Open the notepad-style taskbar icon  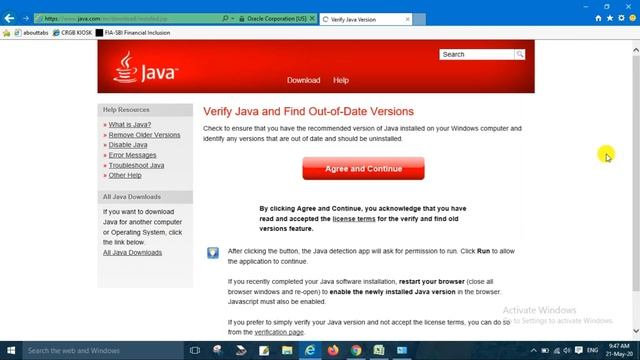(x=264, y=351)
